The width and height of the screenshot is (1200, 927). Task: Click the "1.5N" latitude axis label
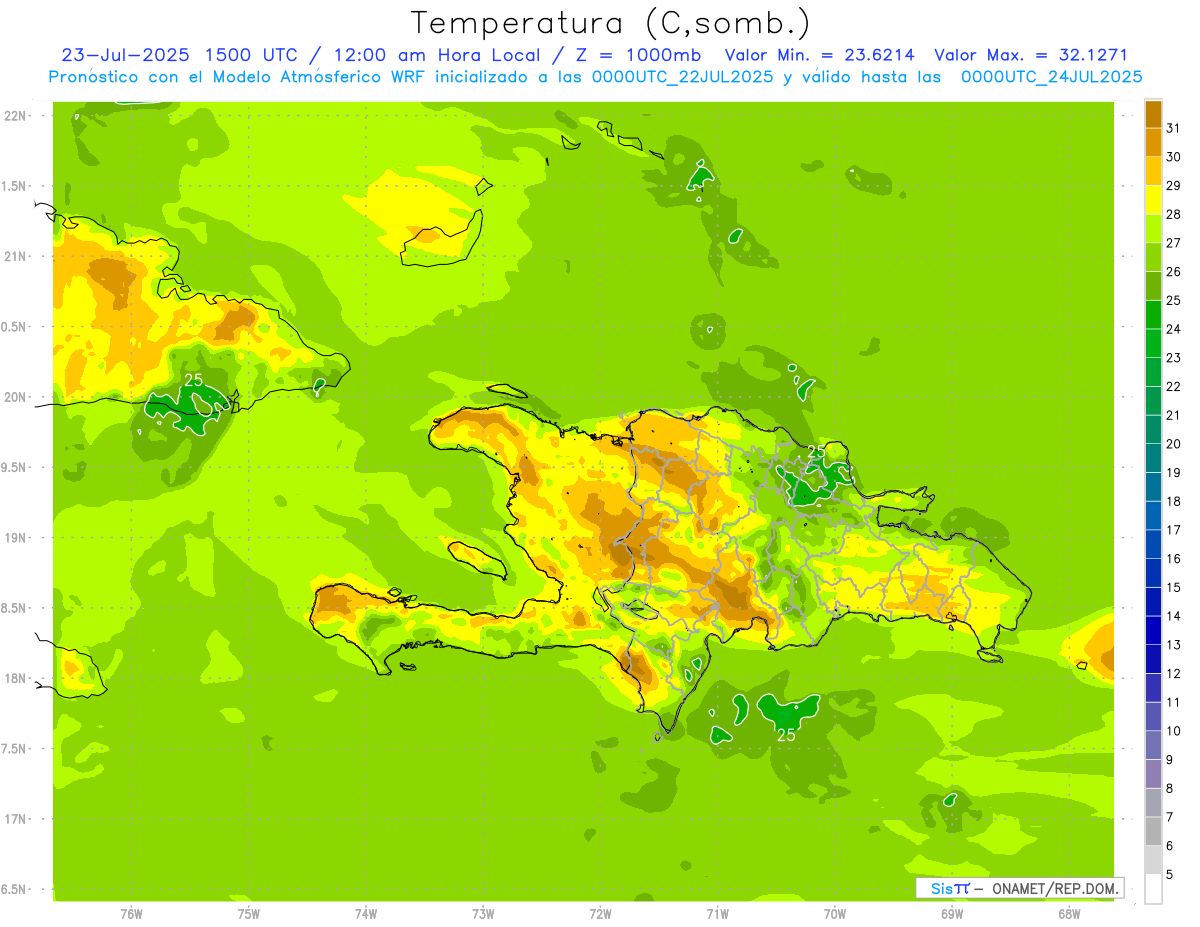(15, 186)
